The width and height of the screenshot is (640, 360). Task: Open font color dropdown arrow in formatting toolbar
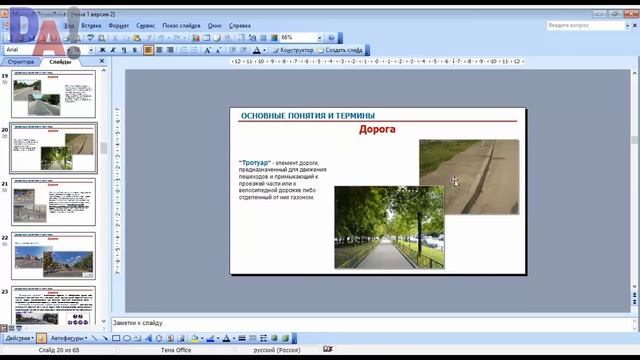264,50
